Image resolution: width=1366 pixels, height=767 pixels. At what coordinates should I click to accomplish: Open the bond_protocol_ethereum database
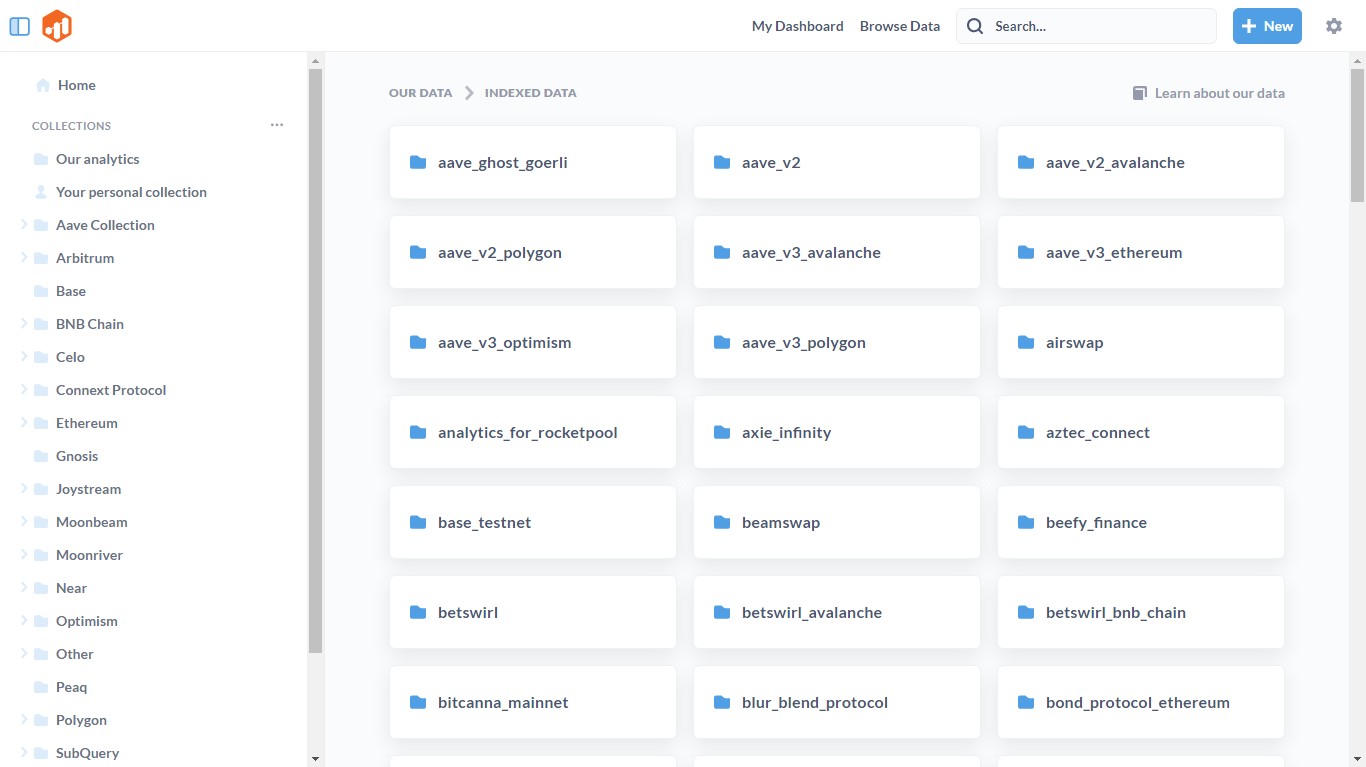(1141, 702)
